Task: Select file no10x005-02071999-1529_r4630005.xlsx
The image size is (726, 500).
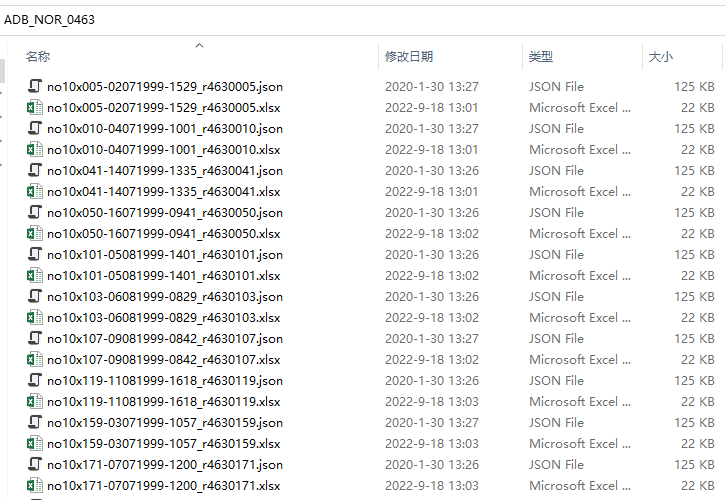Action: click(164, 107)
